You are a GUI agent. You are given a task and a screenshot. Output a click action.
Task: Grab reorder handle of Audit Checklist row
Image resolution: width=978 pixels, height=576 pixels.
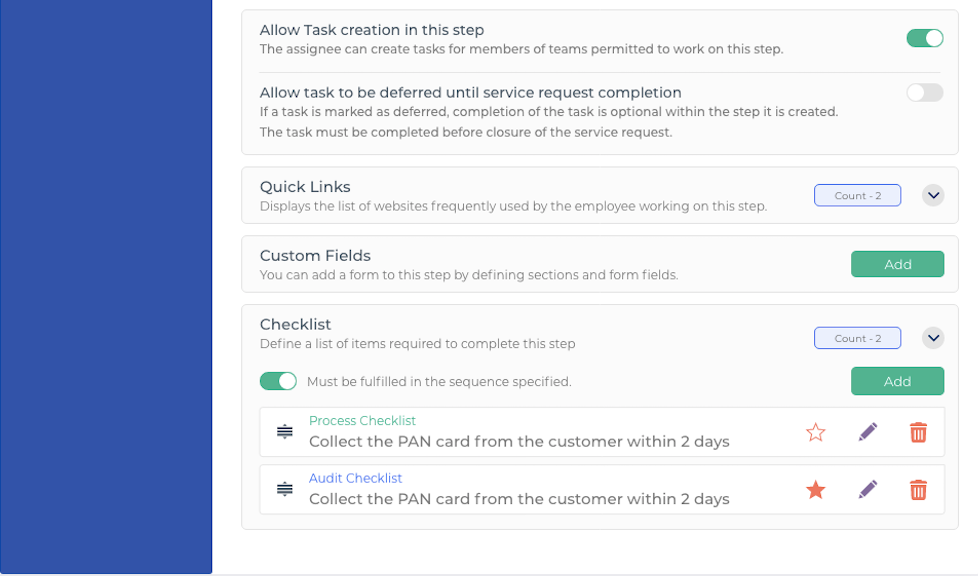[x=284, y=489]
